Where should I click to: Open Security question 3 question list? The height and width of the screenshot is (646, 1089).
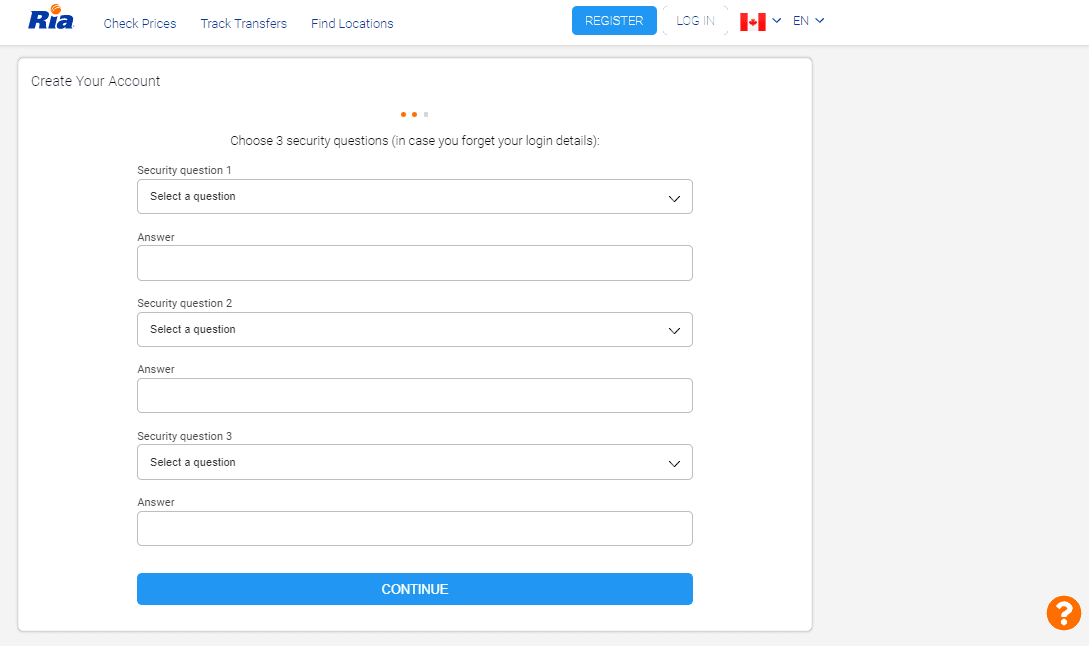click(414, 462)
